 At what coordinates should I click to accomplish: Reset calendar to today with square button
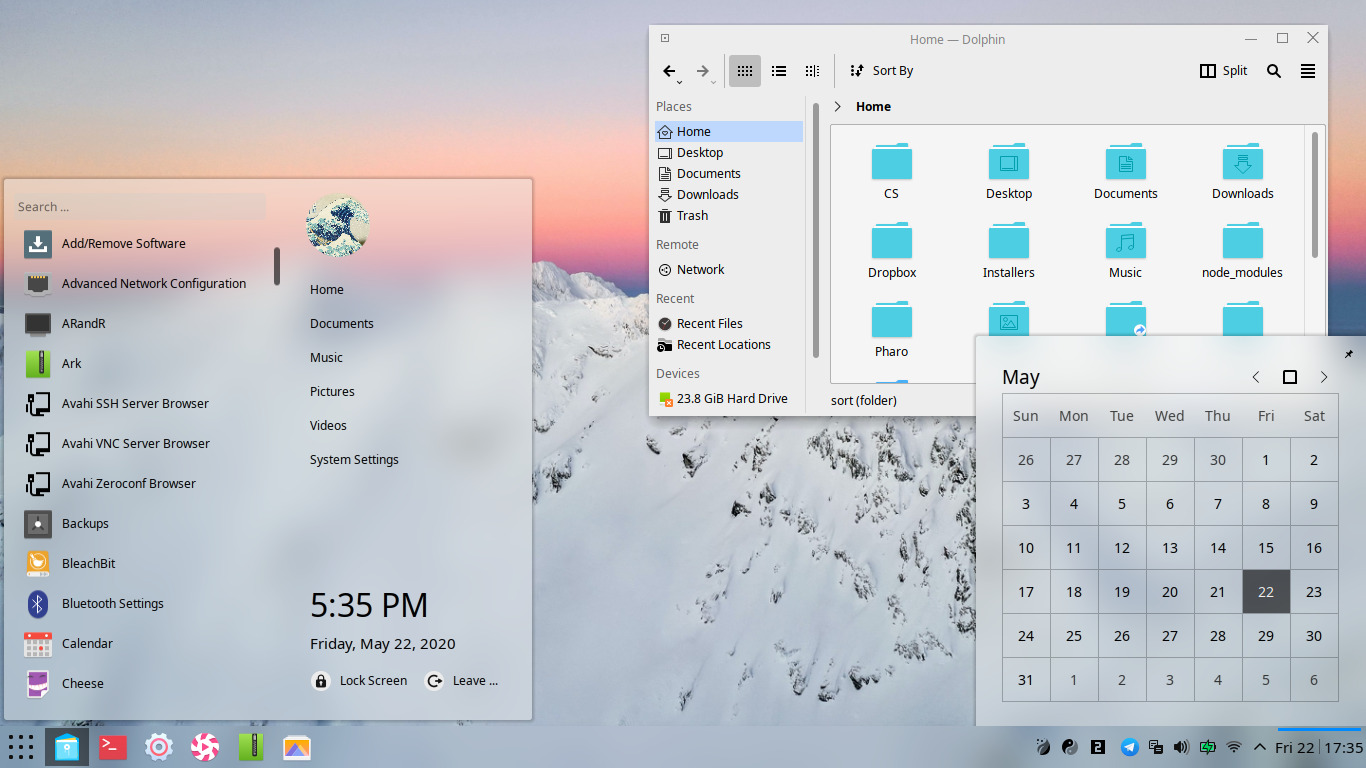(1290, 377)
